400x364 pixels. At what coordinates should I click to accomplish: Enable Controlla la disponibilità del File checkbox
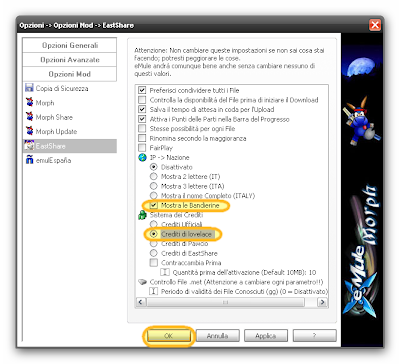(142, 100)
